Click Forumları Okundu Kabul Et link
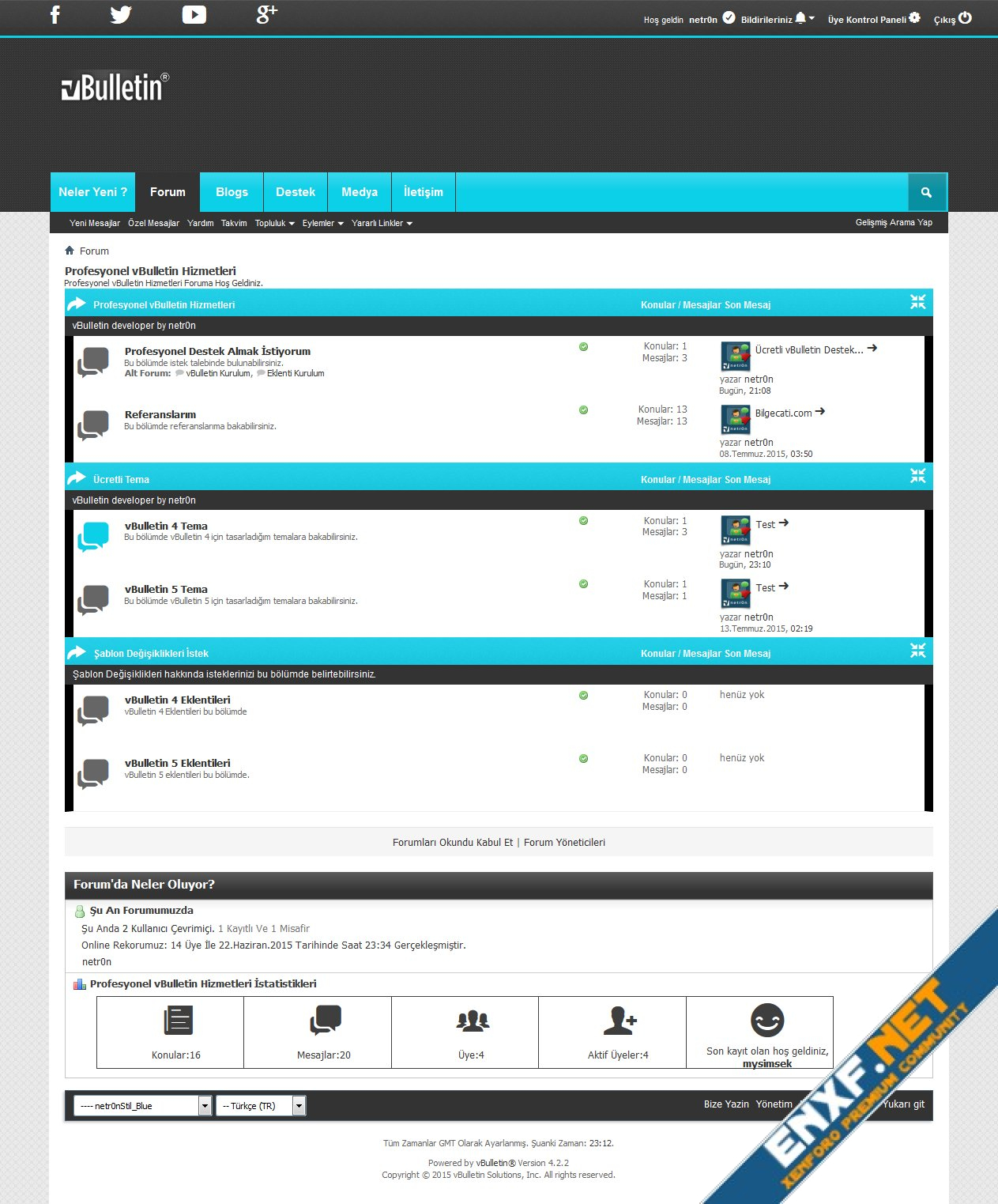 pos(453,843)
